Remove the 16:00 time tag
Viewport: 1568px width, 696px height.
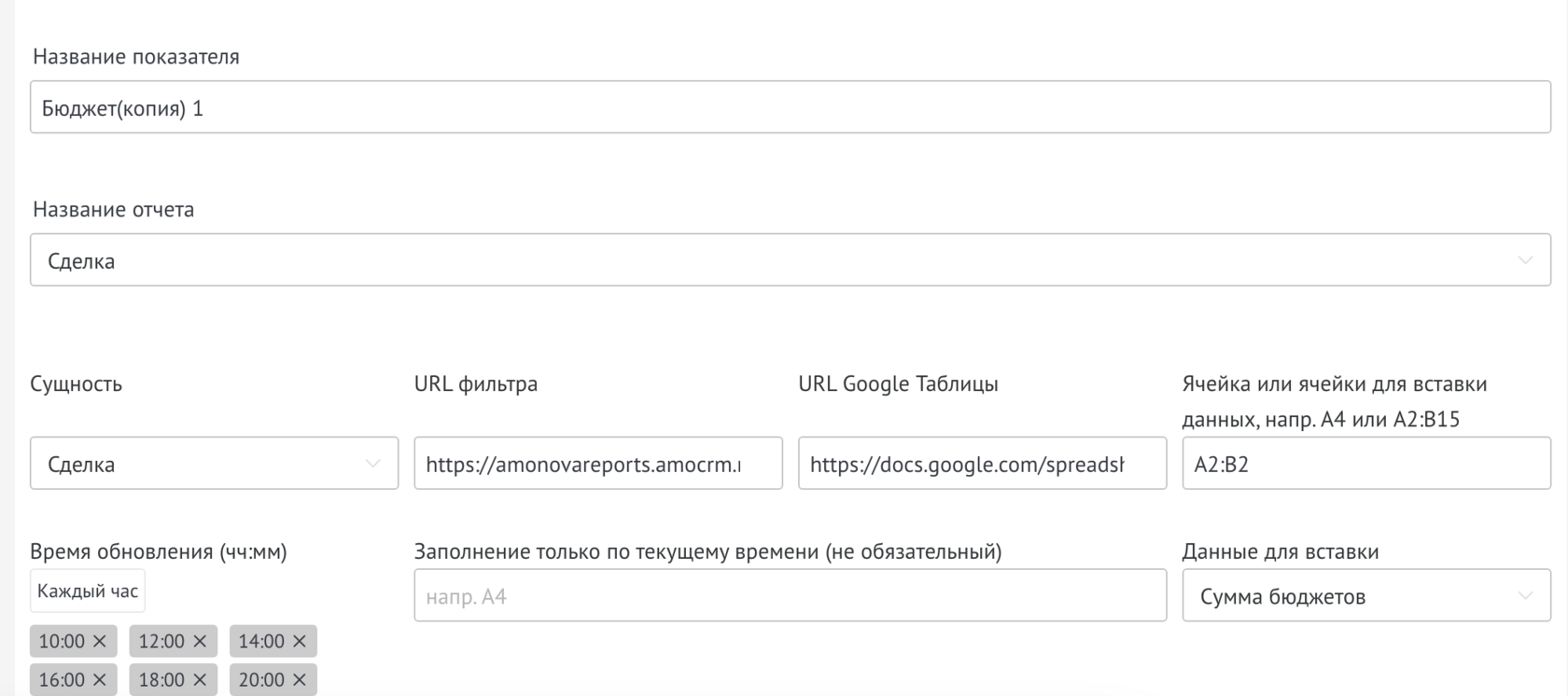[100, 680]
